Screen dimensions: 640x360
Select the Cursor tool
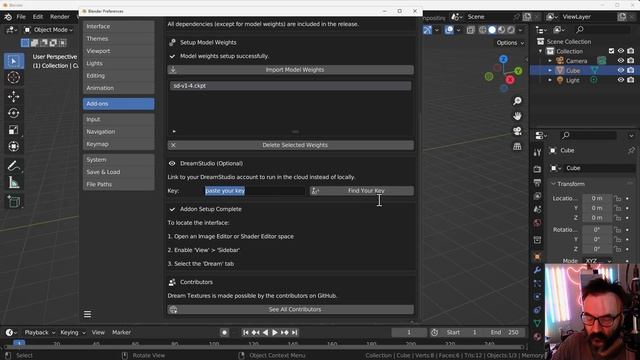14,78
